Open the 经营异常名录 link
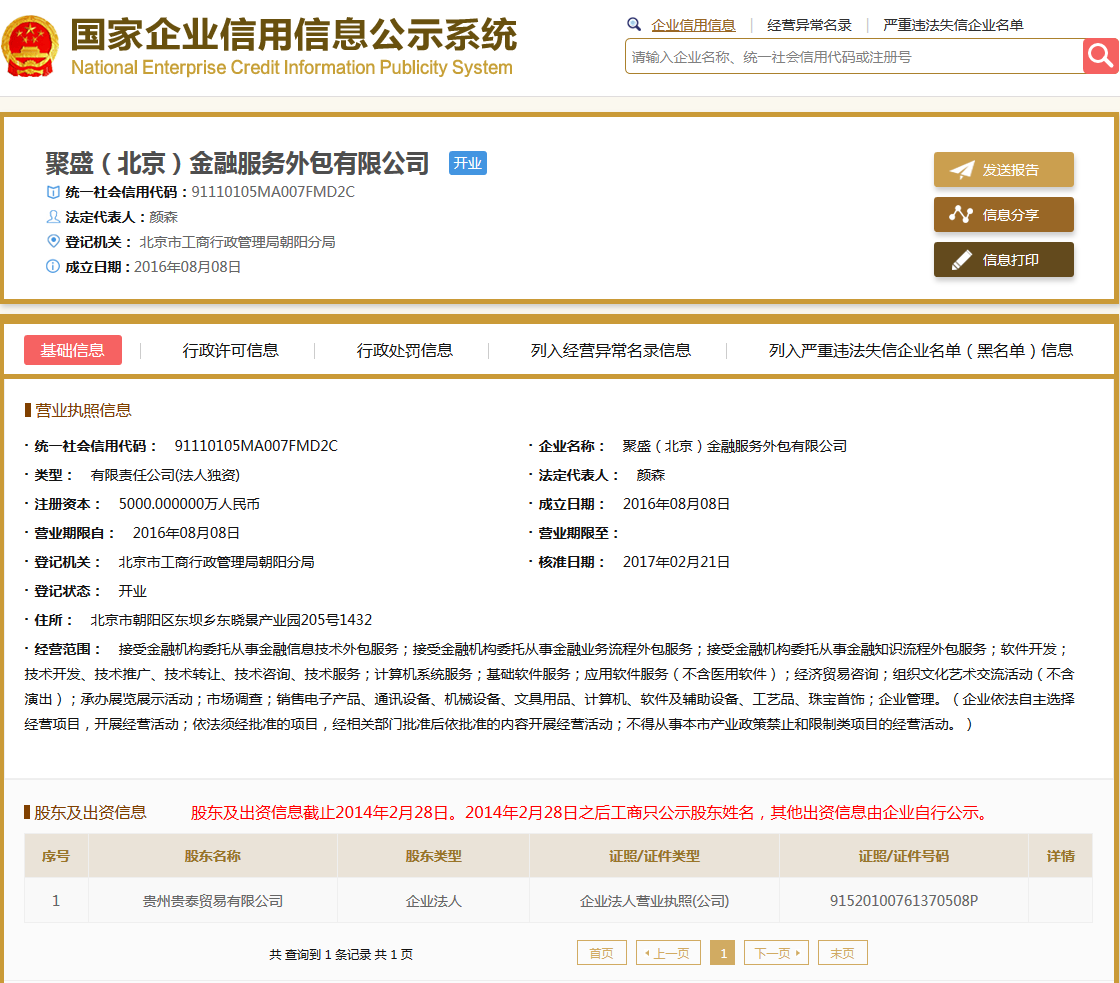This screenshot has width=1120, height=983. 809,26
